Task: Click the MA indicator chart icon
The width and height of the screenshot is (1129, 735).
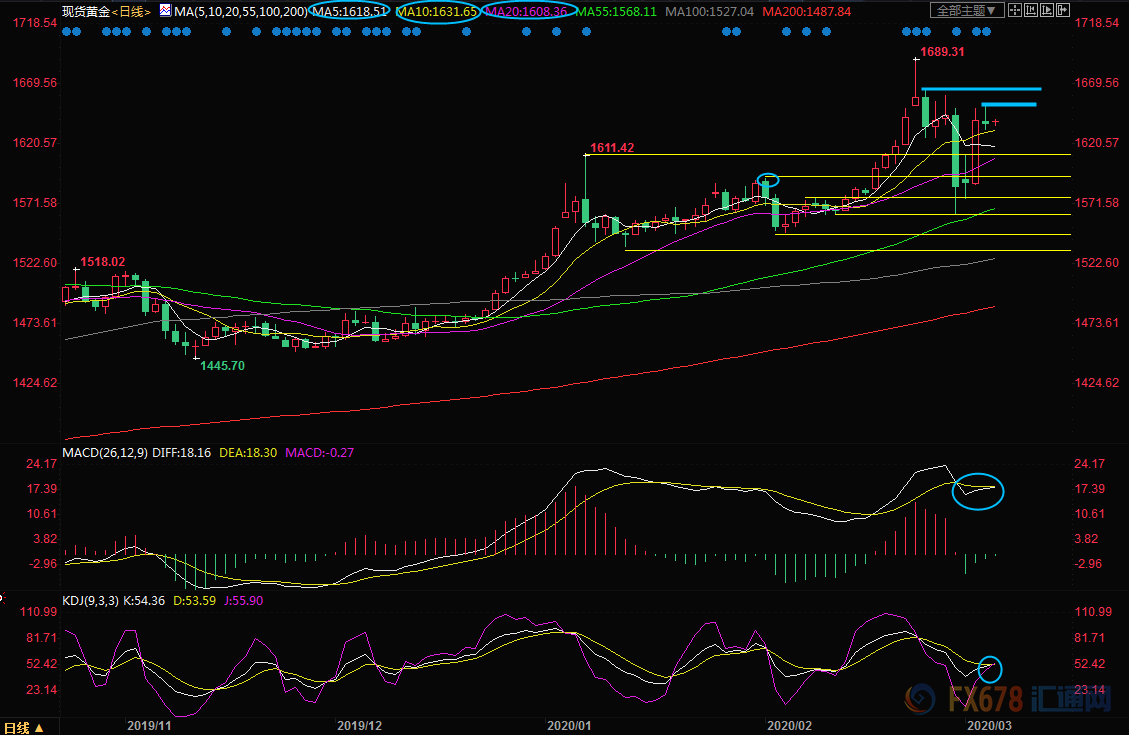Action: pos(164,11)
